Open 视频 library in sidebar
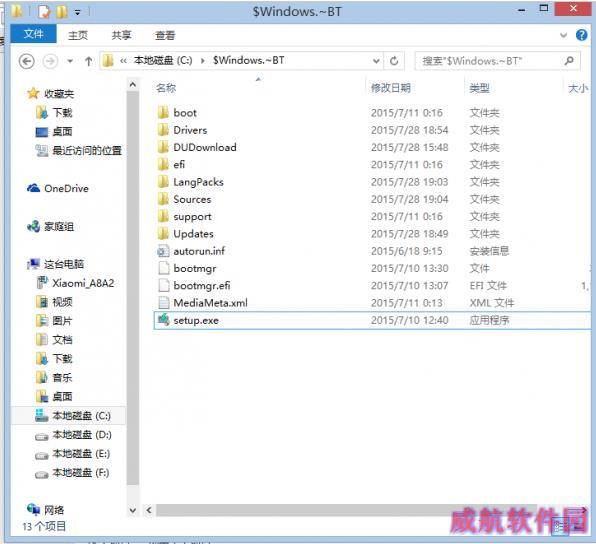596x544 pixels. [x=62, y=302]
